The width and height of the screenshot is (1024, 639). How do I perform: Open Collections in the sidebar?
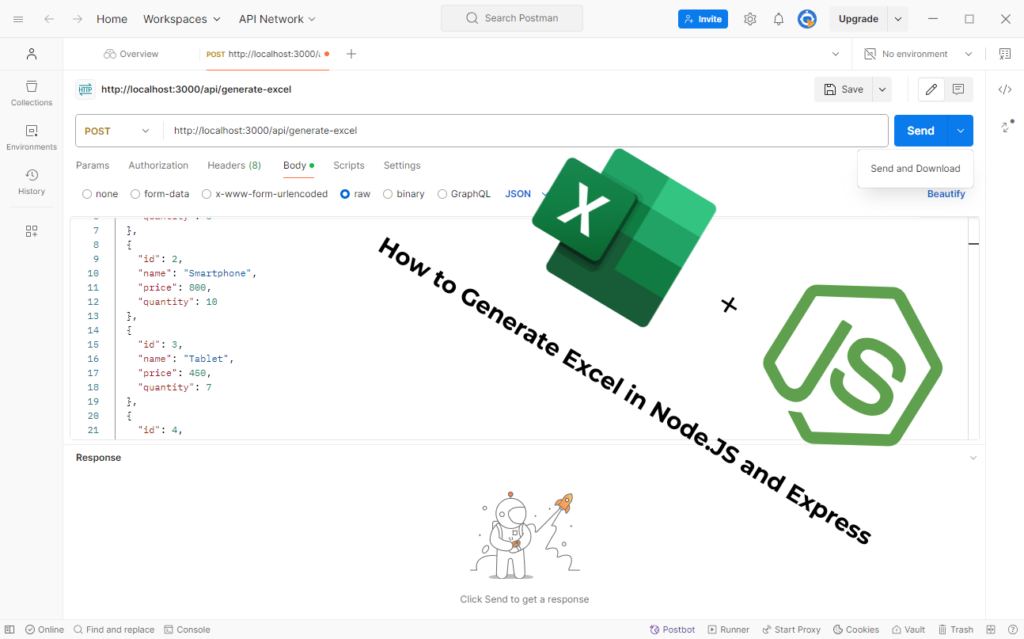pyautogui.click(x=31, y=93)
